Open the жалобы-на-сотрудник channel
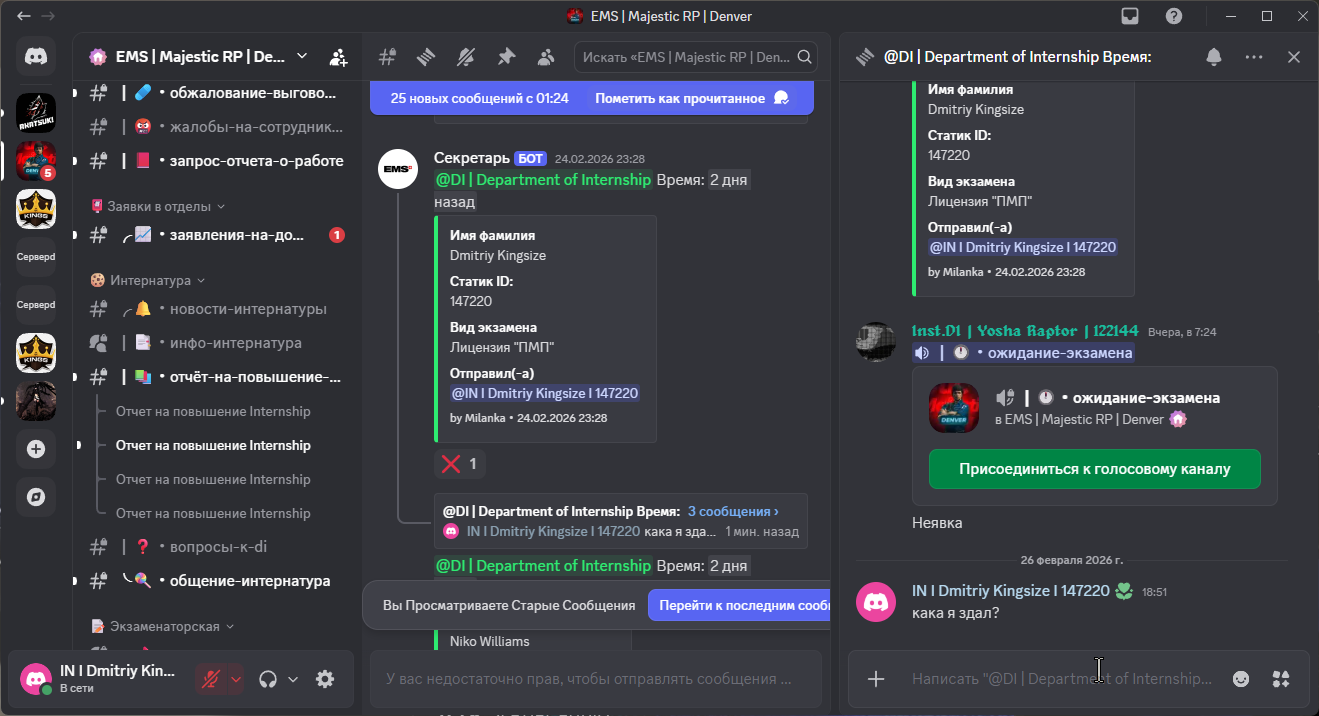The width and height of the screenshot is (1319, 716). pos(216,127)
